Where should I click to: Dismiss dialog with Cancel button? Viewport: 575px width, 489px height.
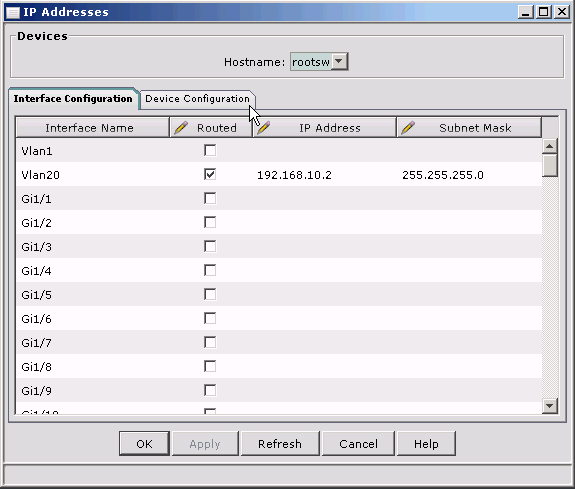[358, 444]
